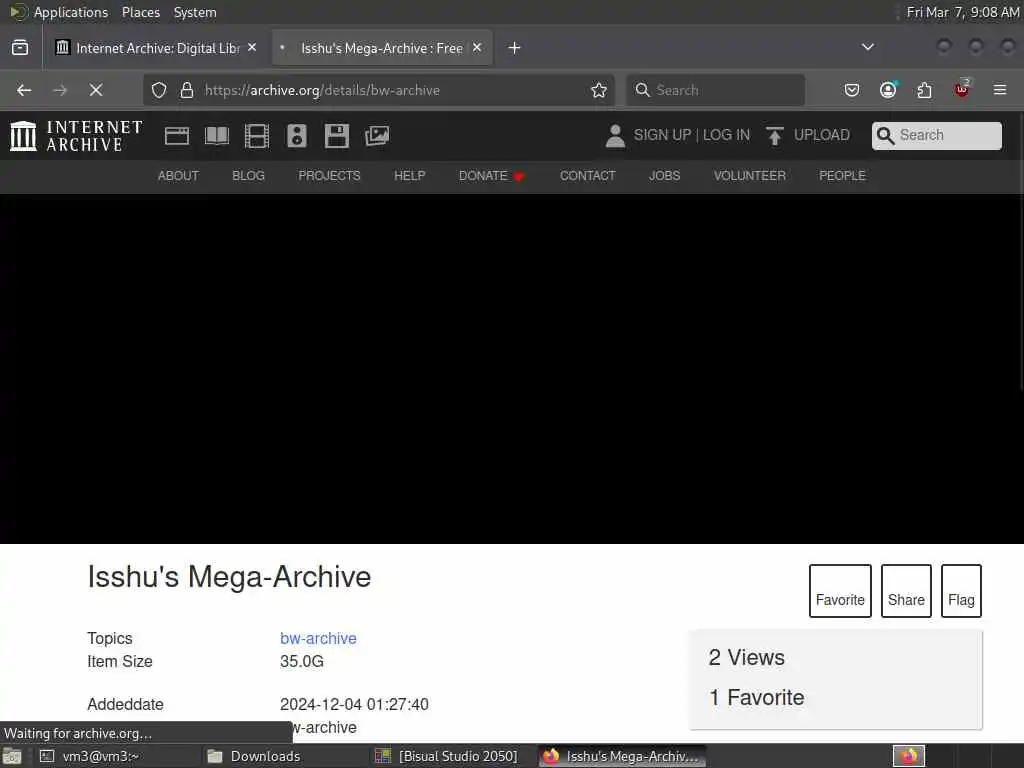Open the Software floppy disk icon
The image size is (1024, 768).
pyautogui.click(x=336, y=136)
